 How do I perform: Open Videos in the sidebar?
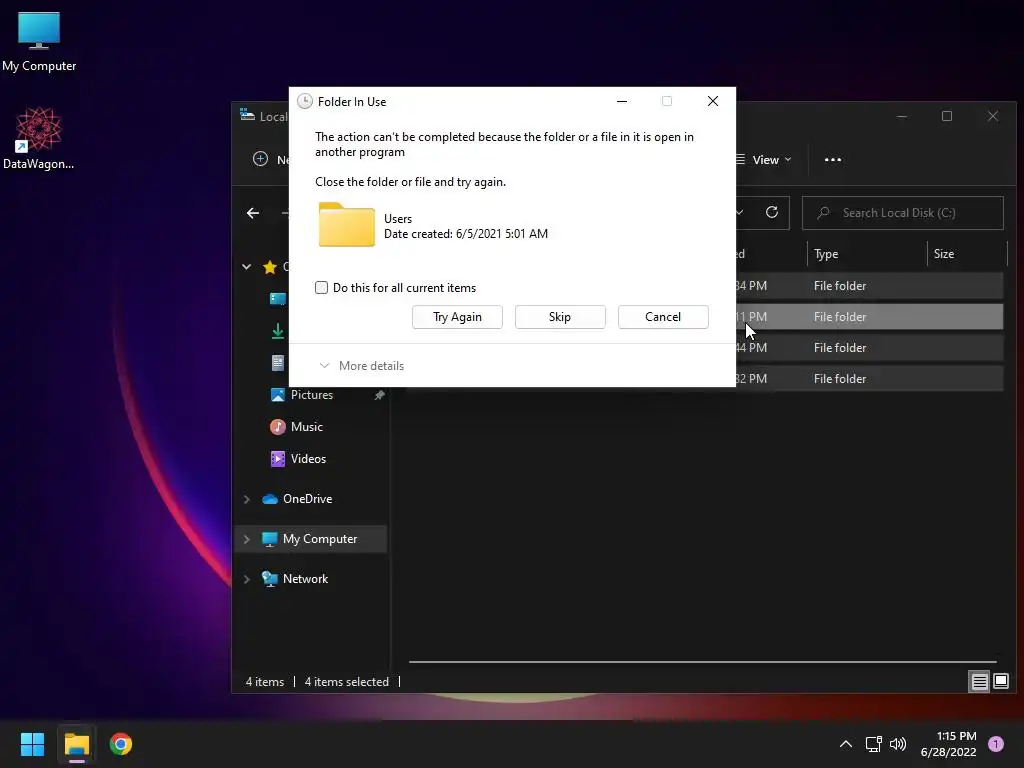(x=298, y=459)
